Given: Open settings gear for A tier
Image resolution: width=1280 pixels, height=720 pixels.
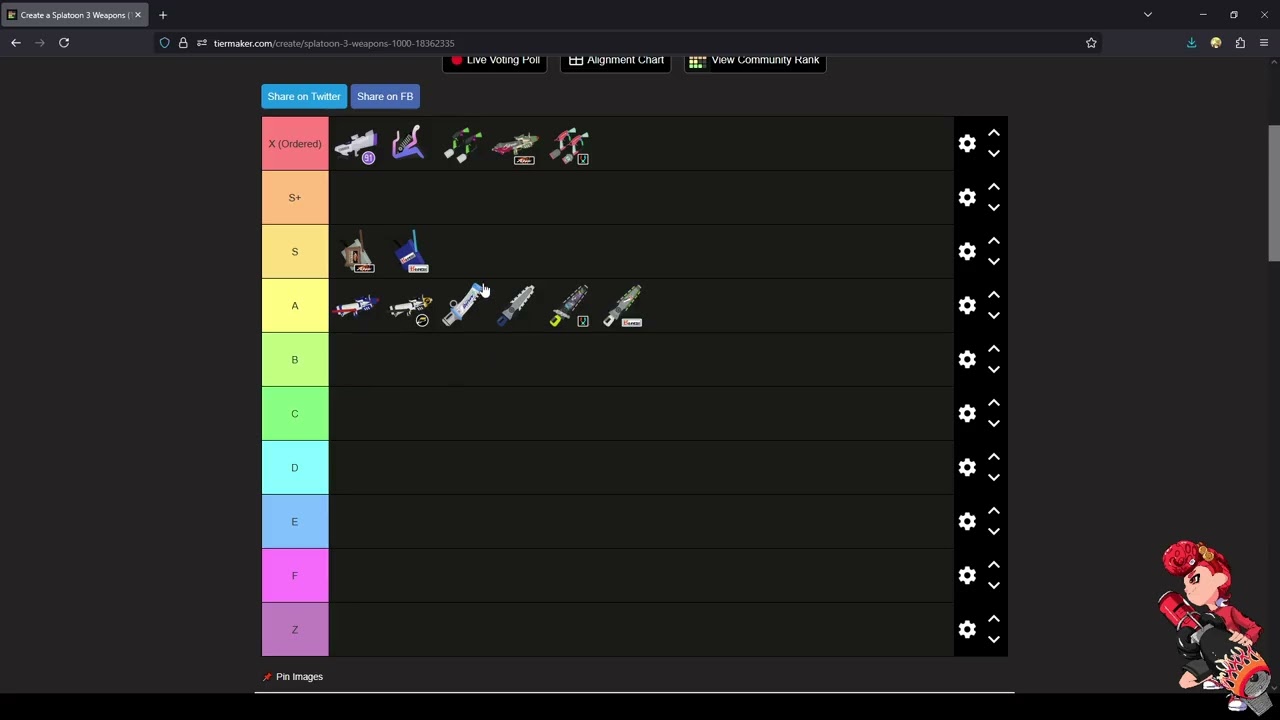Looking at the screenshot, I should coord(967,306).
